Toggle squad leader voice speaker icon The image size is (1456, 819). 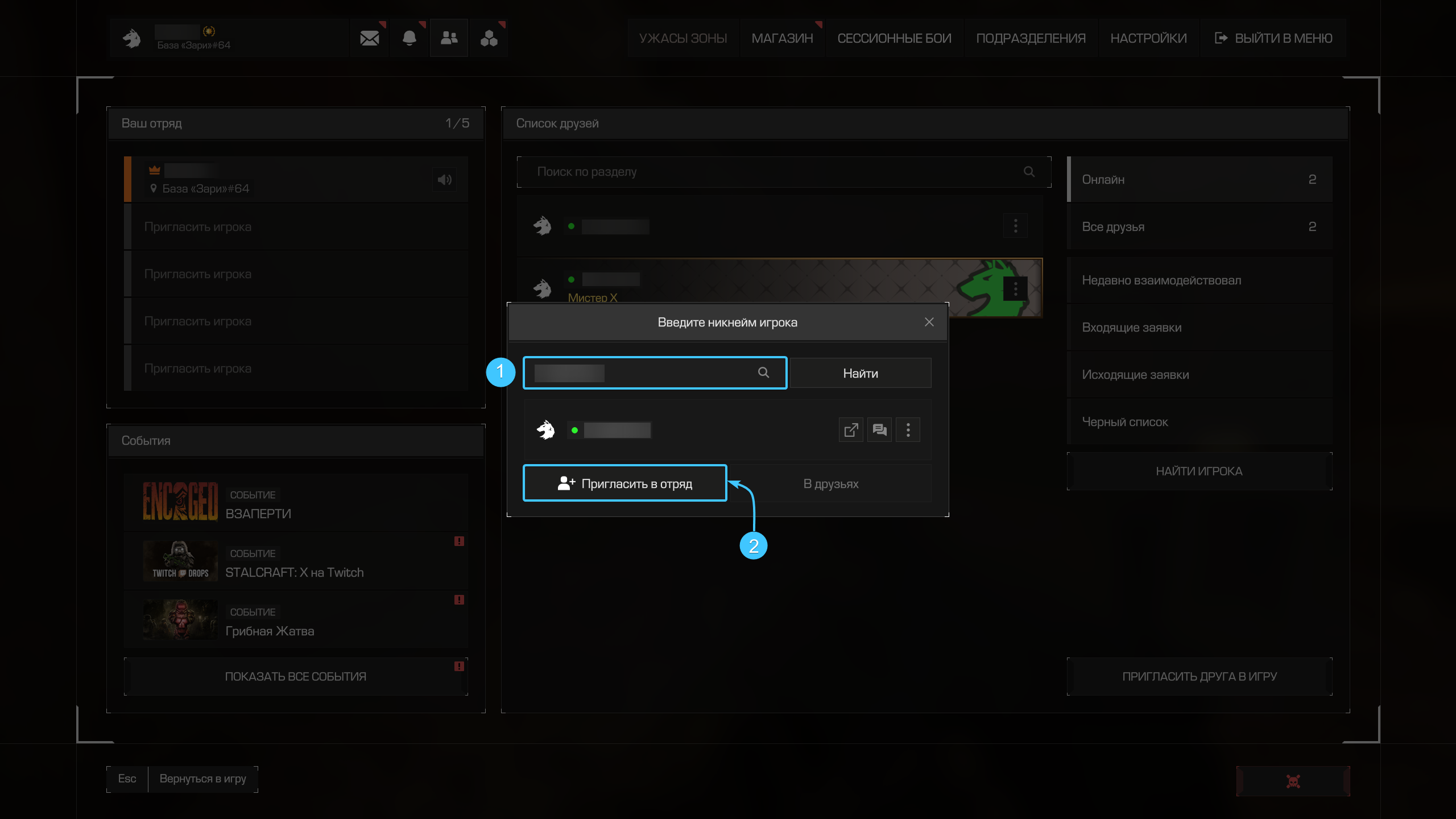click(444, 180)
